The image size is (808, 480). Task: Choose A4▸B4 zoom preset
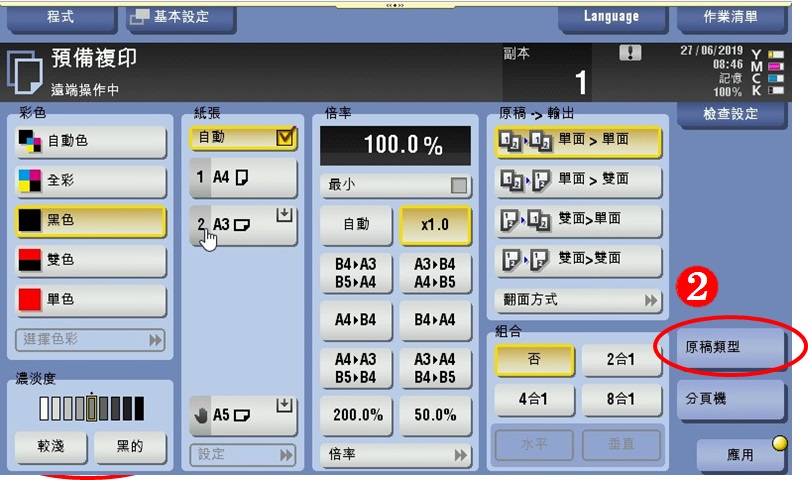[x=356, y=320]
